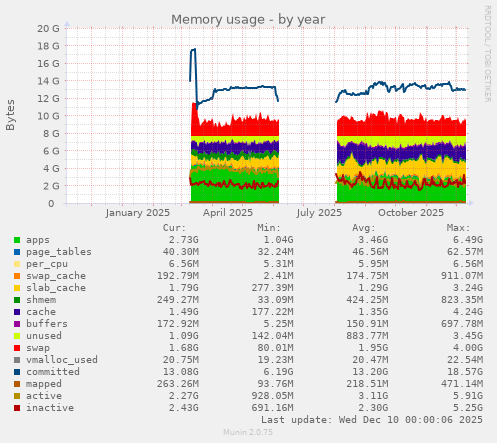
Task: Click the 'unused' legend label
Action: [x=44, y=336]
